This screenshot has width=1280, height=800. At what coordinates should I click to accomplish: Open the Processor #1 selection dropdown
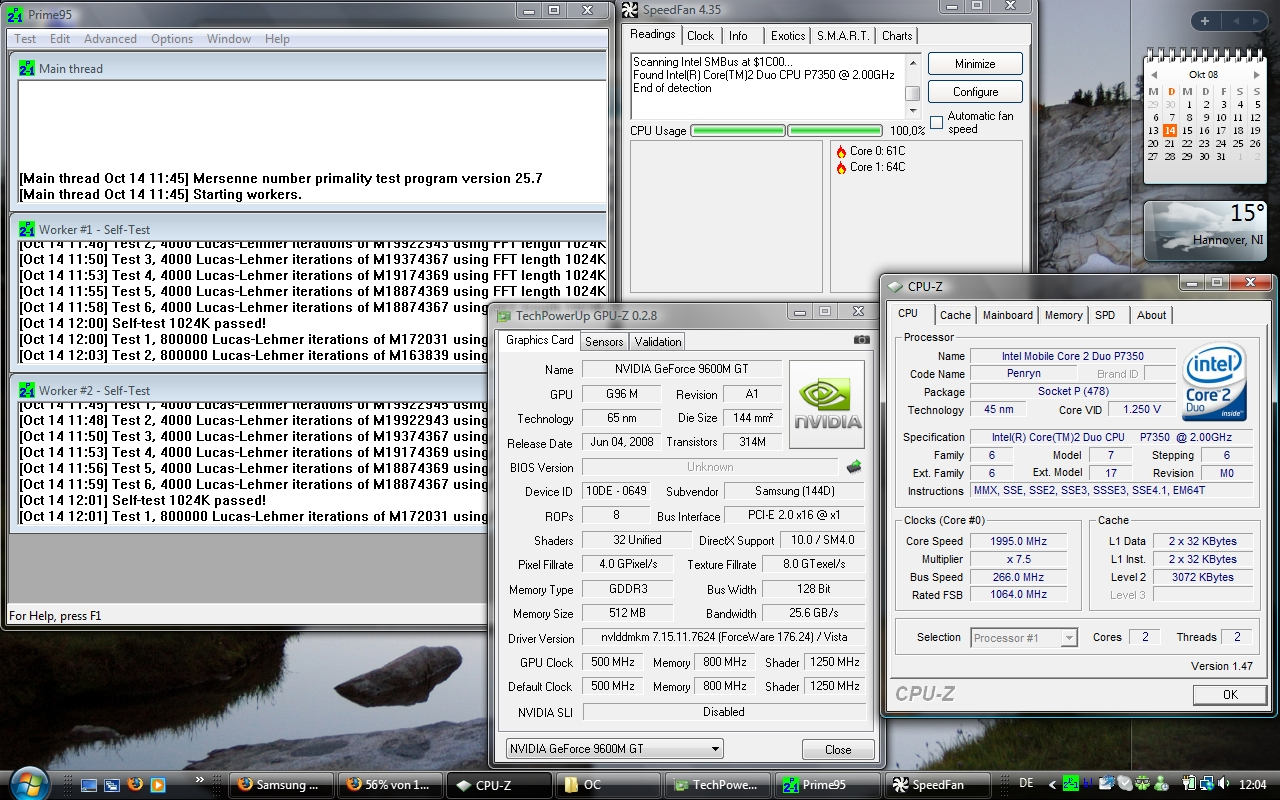click(1068, 637)
